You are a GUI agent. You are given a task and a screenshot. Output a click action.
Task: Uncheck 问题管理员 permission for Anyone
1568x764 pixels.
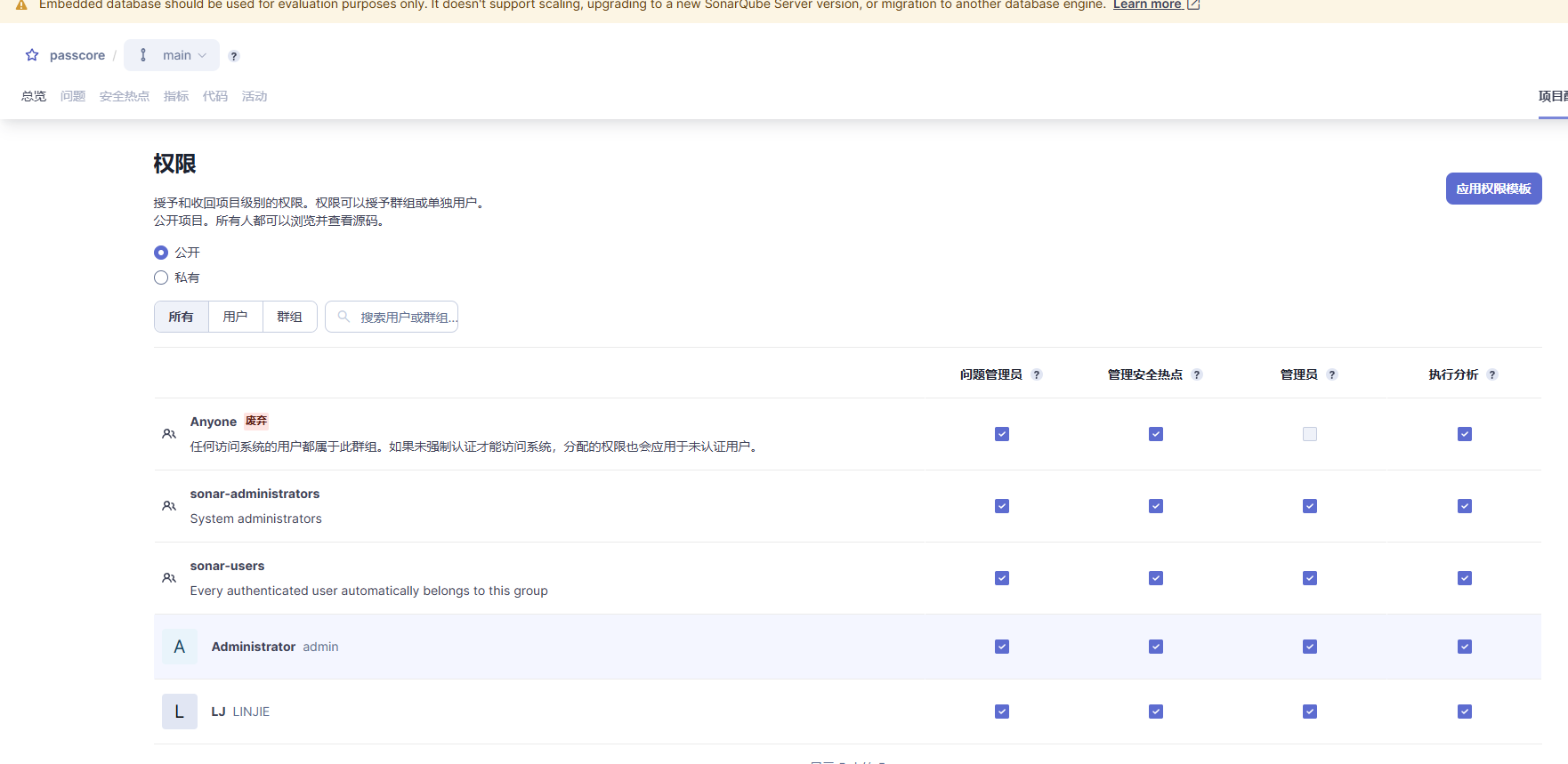(x=1002, y=434)
